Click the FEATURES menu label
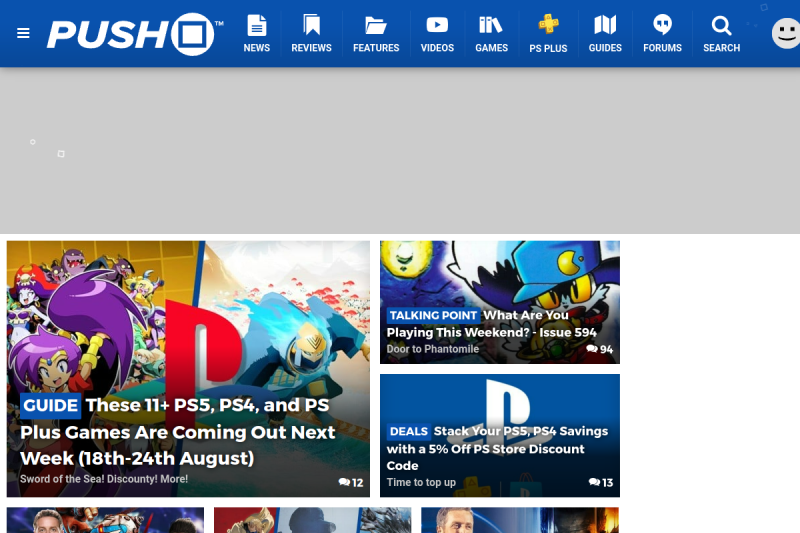This screenshot has width=800, height=533. (x=376, y=48)
